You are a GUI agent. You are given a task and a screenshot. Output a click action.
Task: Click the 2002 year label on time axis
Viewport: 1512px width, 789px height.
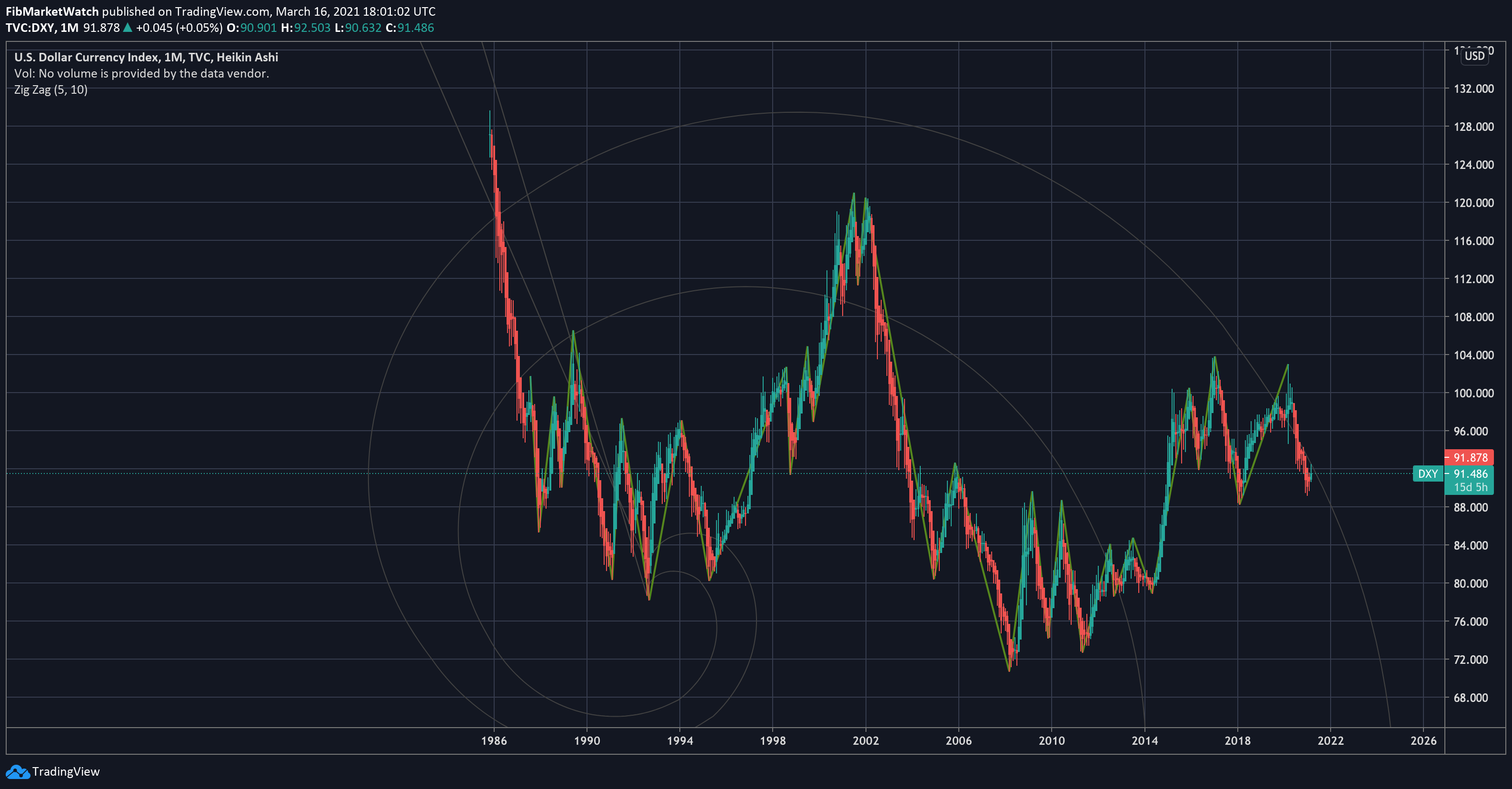coord(866,741)
